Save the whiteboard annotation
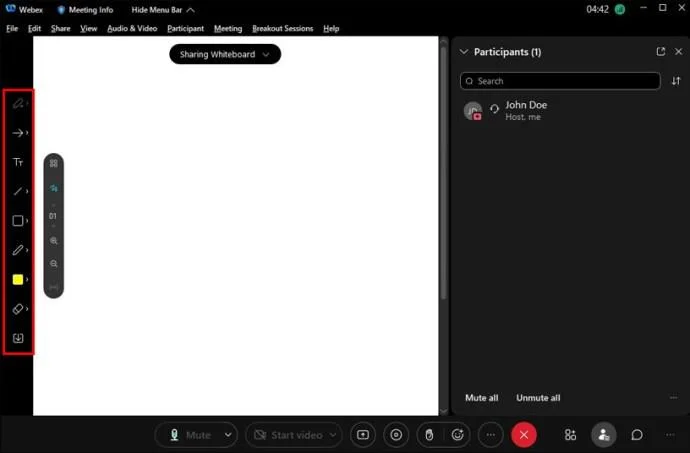 tap(18, 338)
